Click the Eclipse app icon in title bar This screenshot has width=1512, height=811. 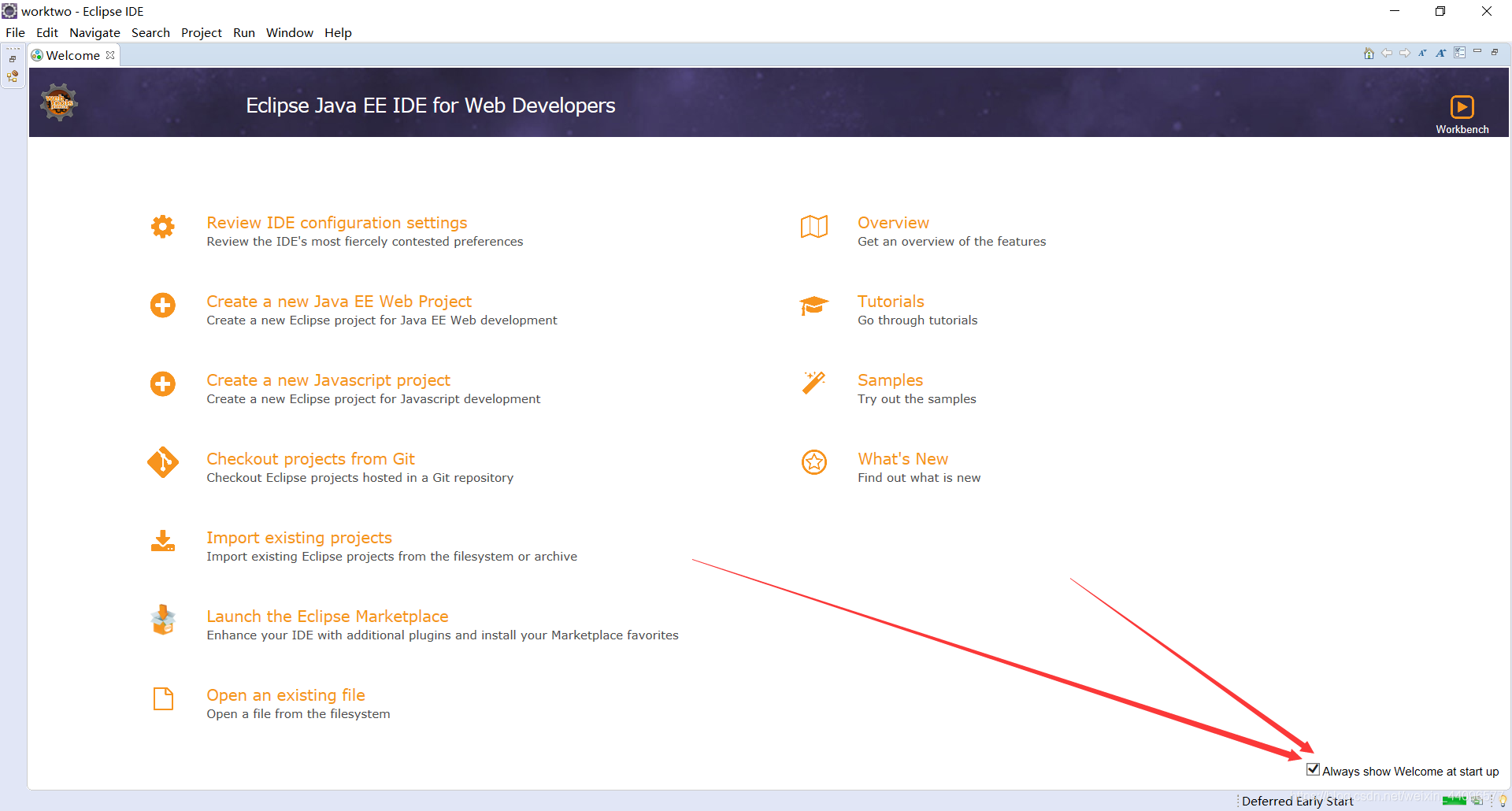9,11
